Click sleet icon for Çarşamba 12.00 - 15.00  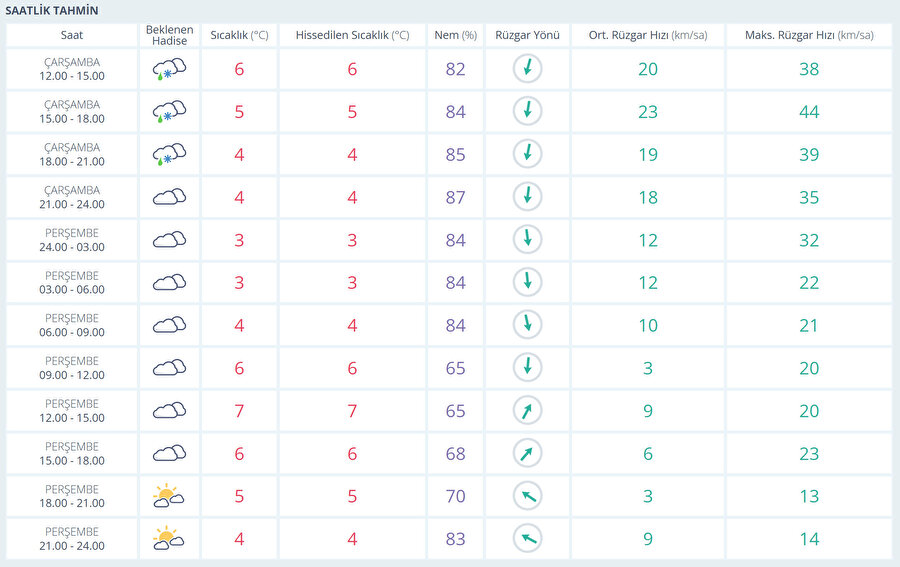[x=169, y=70]
